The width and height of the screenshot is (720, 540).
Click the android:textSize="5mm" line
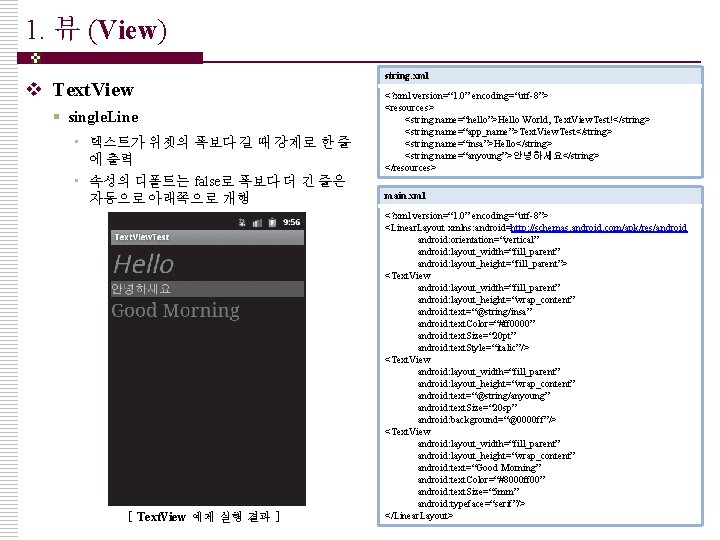468,492
